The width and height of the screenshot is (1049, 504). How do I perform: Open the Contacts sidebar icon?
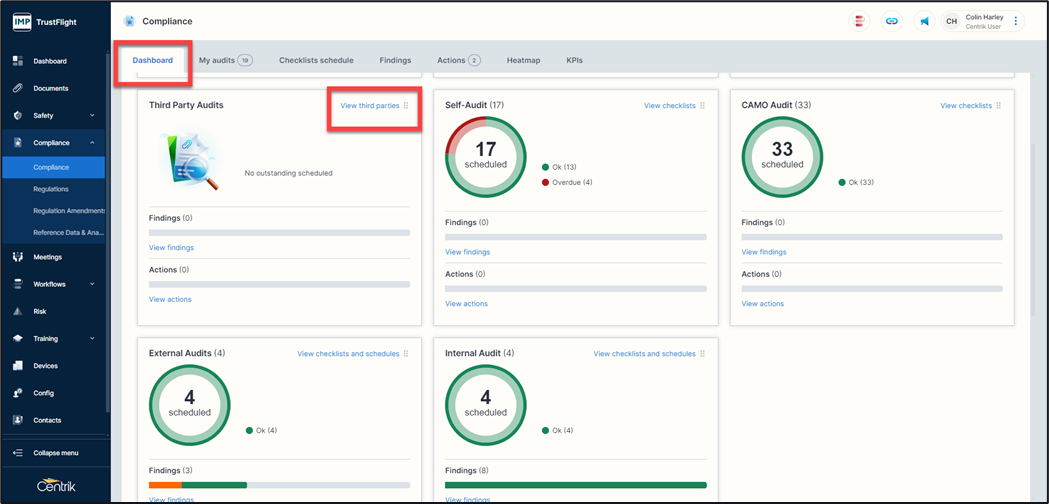19,420
